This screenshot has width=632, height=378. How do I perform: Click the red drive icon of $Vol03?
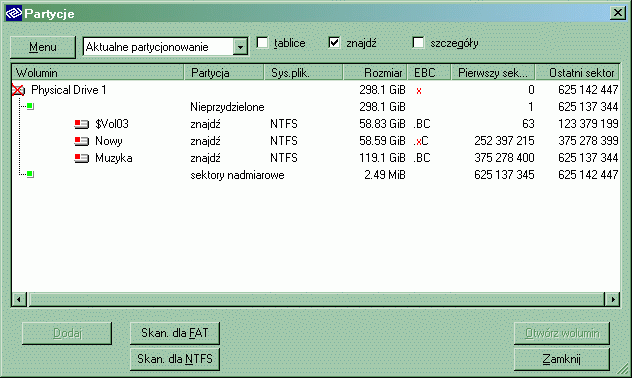coord(81,124)
